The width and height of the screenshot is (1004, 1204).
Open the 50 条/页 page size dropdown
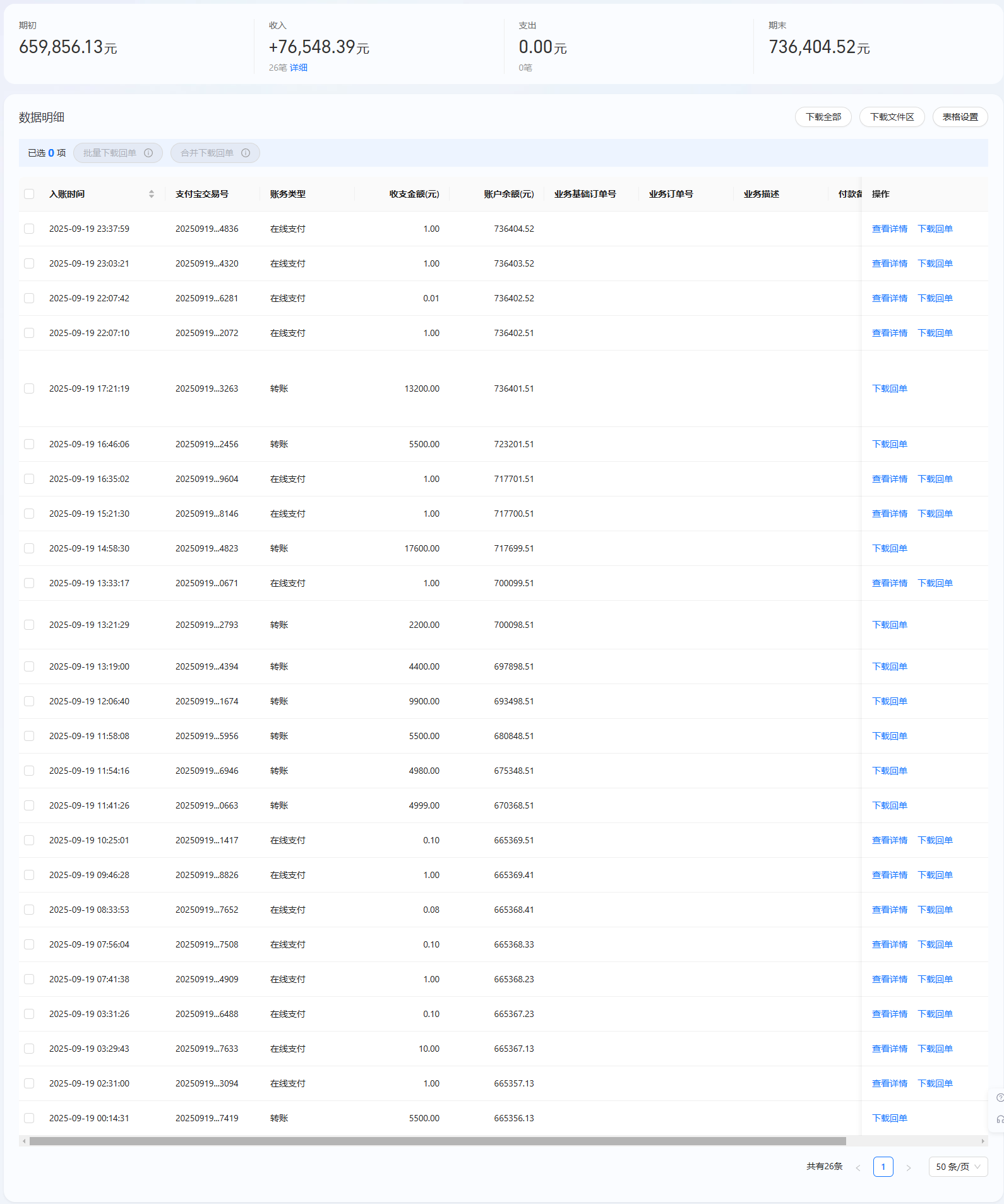coord(958,1167)
